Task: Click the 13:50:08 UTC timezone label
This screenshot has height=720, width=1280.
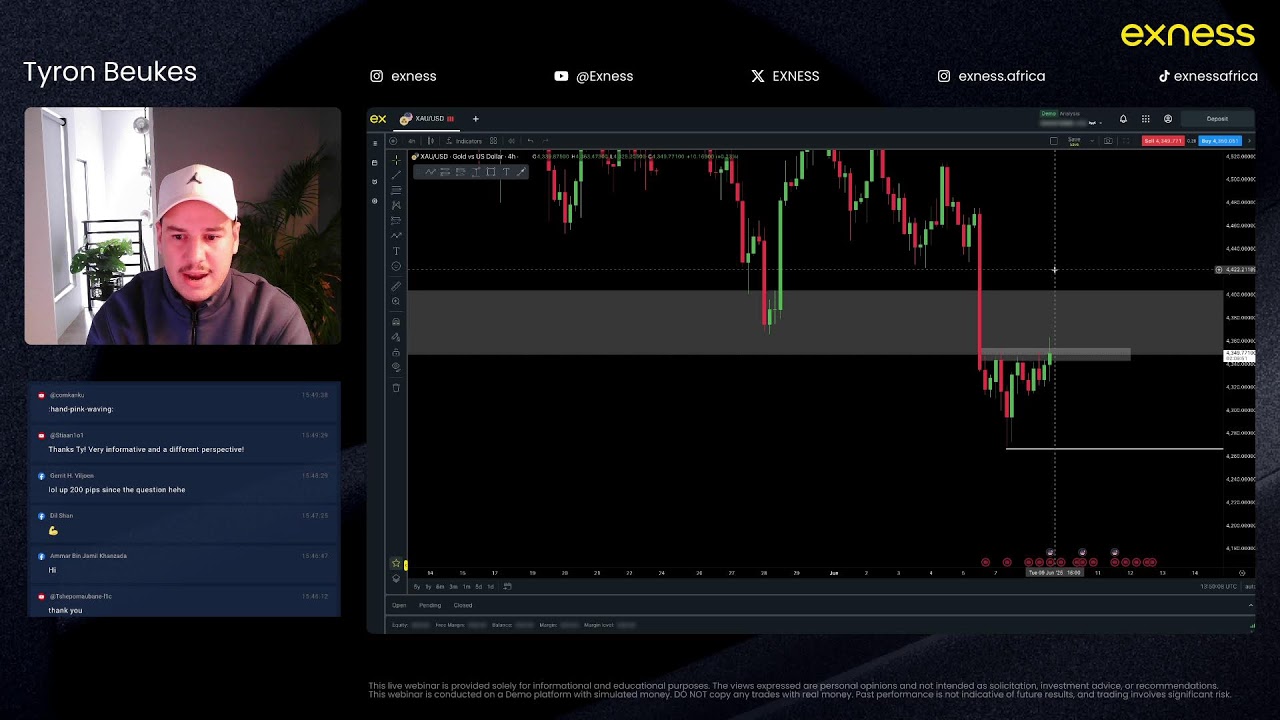Action: [x=1220, y=587]
